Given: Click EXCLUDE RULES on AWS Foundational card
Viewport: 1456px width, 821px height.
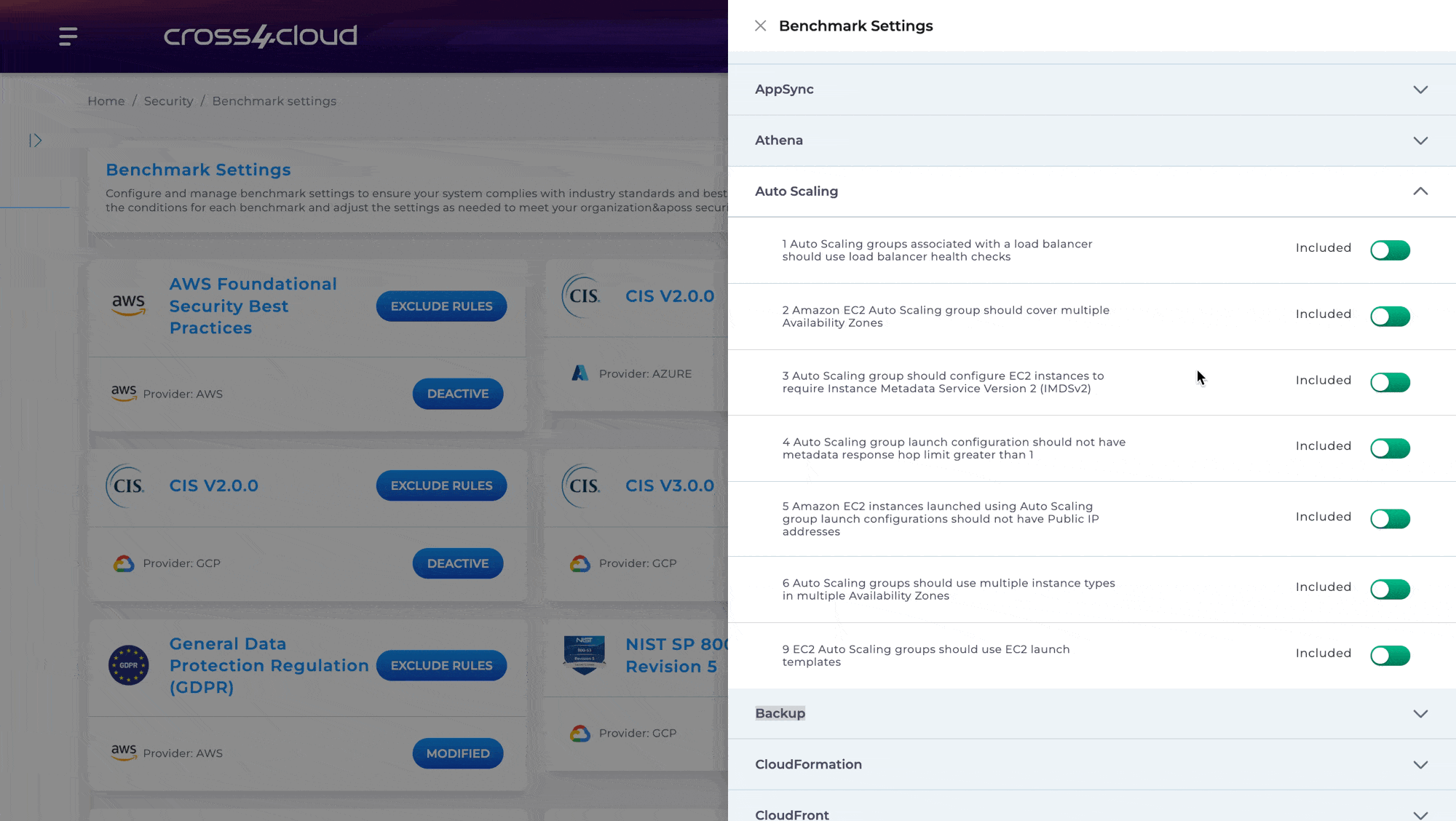Looking at the screenshot, I should [x=441, y=305].
